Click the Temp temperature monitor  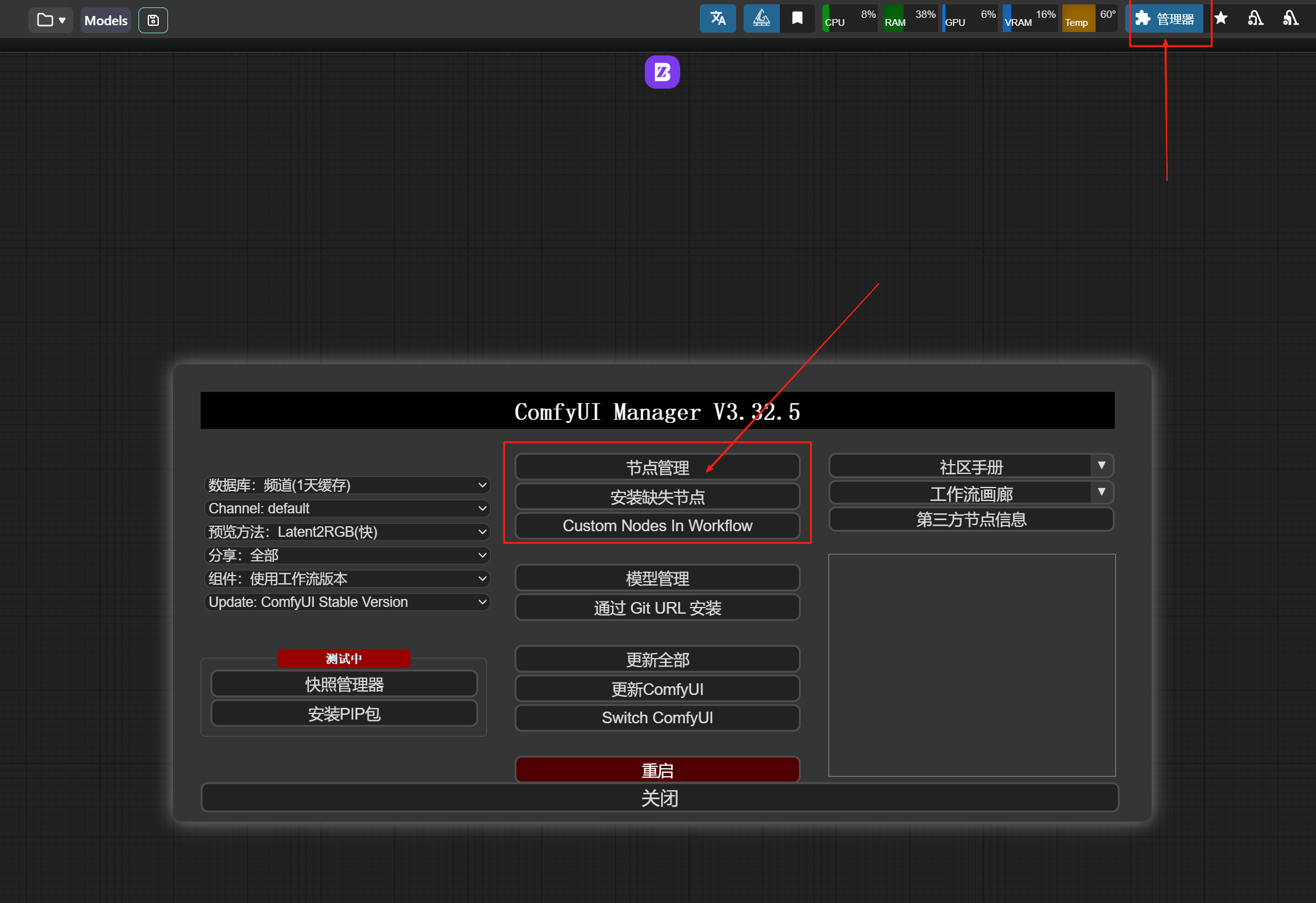click(1090, 18)
